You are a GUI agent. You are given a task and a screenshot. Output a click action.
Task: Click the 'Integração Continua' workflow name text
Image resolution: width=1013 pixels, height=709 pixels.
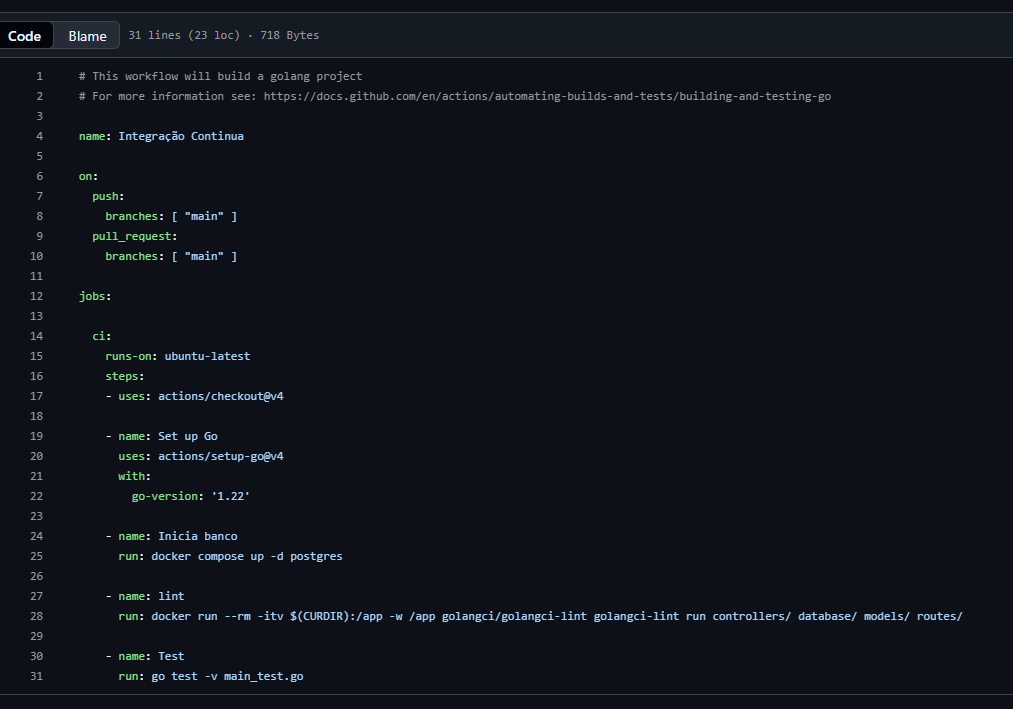[x=181, y=136]
